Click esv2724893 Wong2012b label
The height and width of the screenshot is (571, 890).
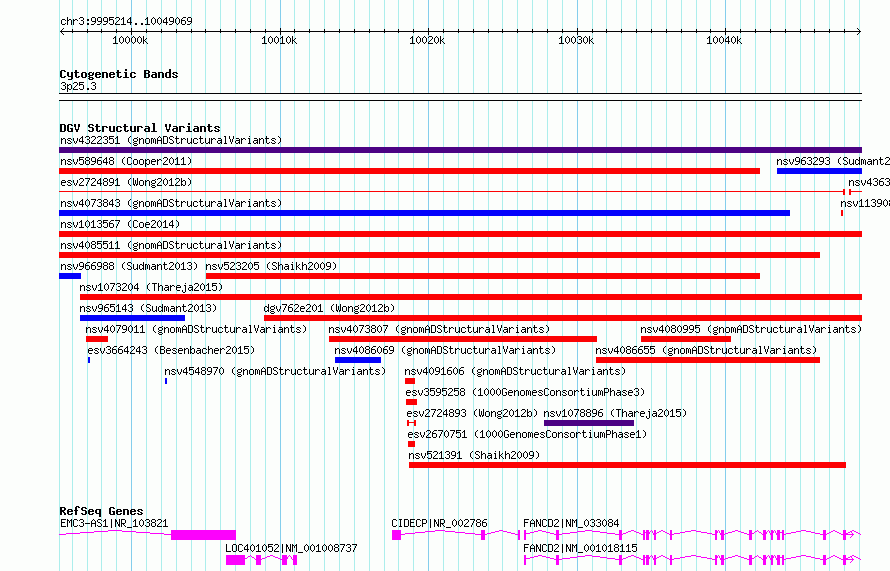(x=472, y=413)
